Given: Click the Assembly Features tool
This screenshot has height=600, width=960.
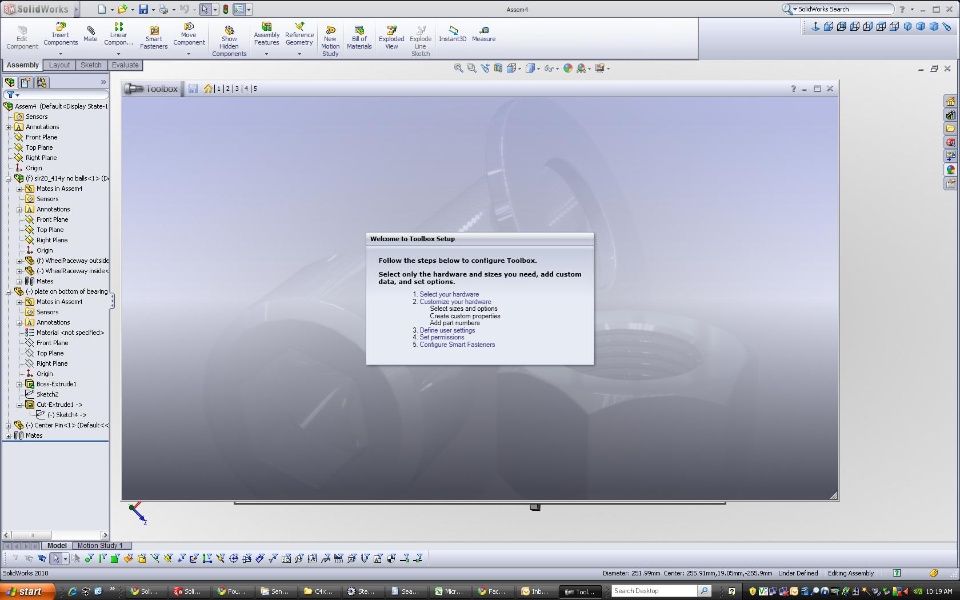Looking at the screenshot, I should 266,34.
